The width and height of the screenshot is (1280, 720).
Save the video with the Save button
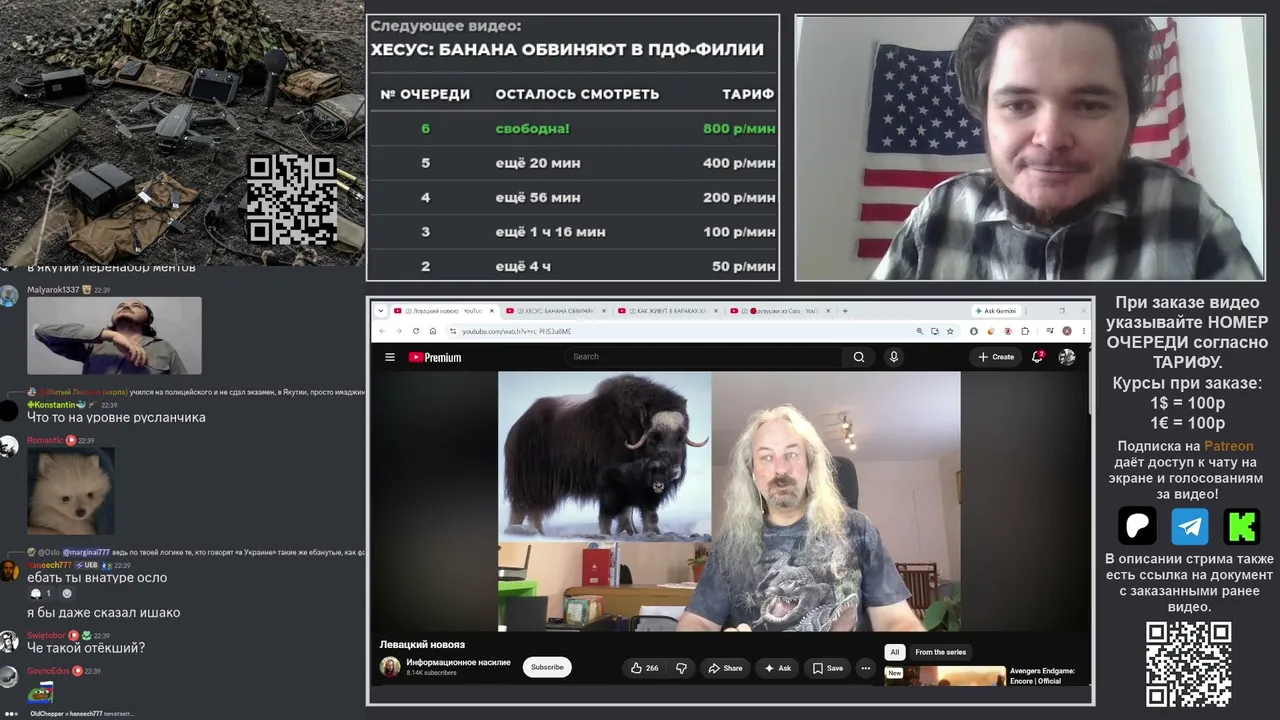pyautogui.click(x=828, y=668)
